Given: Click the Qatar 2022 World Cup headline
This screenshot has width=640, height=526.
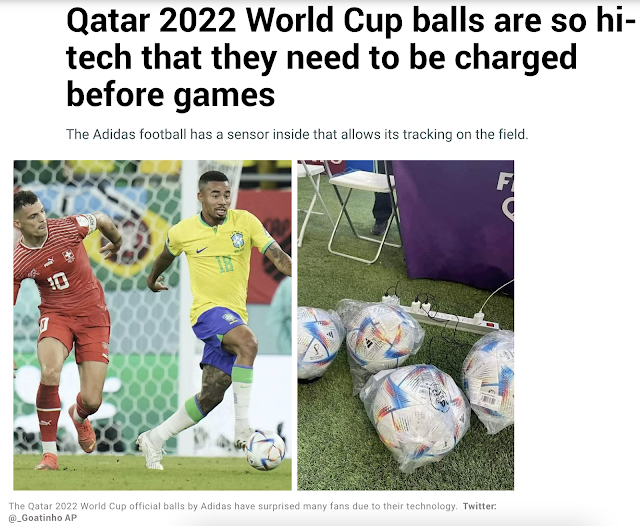Looking at the screenshot, I should (x=345, y=58).
